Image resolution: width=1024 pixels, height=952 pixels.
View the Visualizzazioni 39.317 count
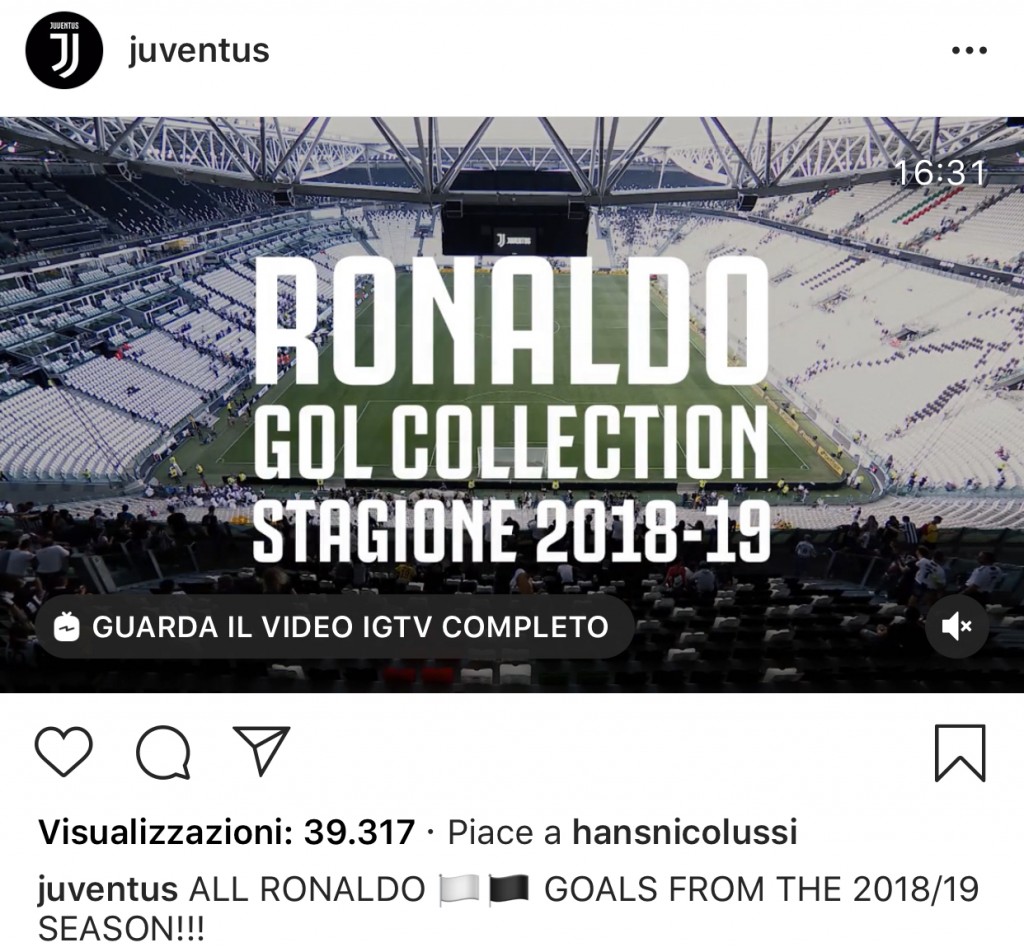(226, 832)
